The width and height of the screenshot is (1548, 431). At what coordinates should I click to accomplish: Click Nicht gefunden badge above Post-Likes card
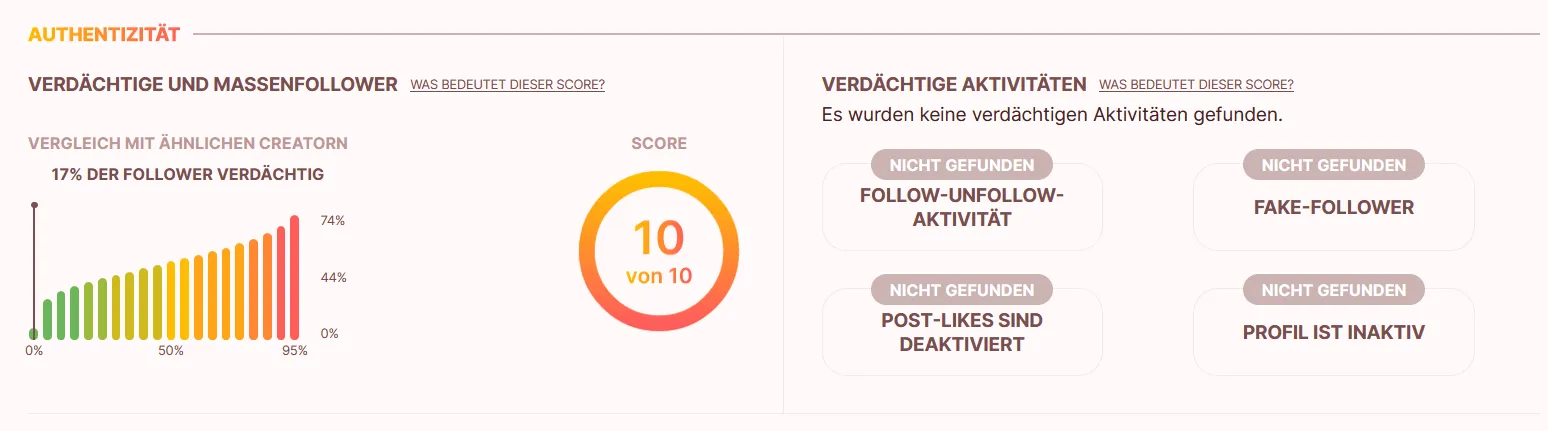pos(961,290)
